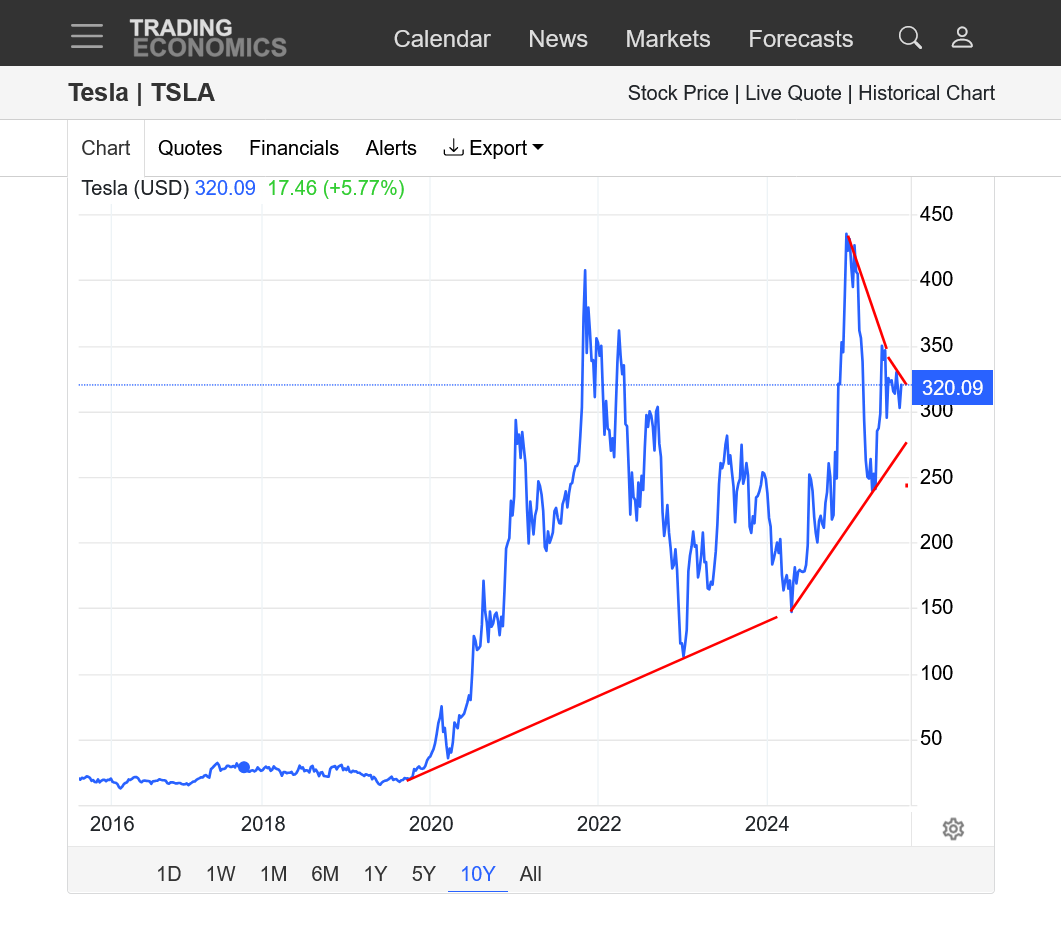Click the 320.09 price axis label
This screenshot has width=1061, height=926.
click(x=952, y=387)
